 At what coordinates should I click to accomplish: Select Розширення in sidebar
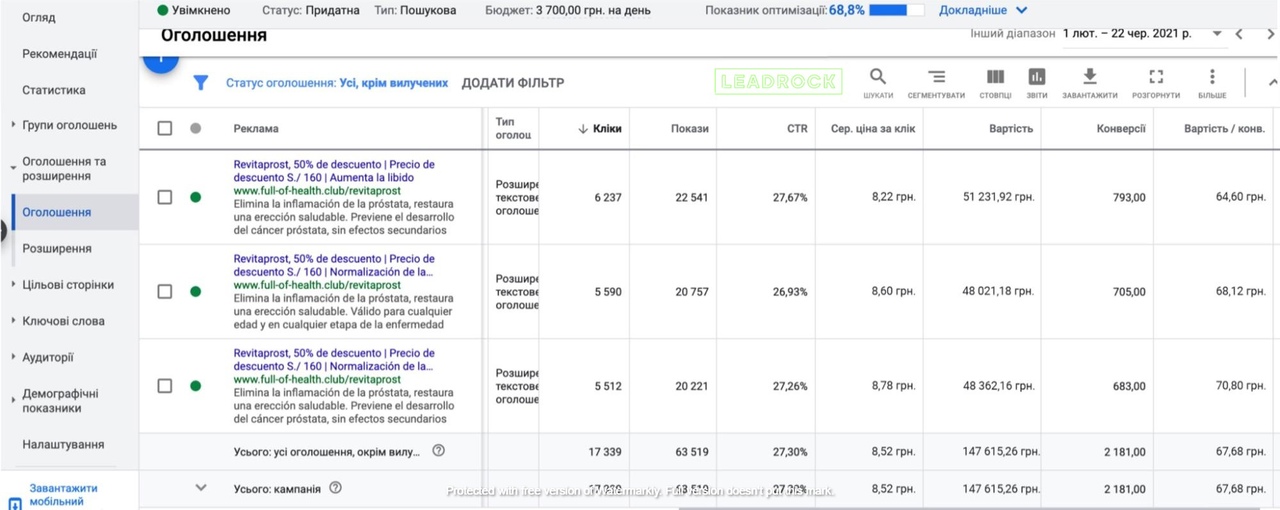57,248
